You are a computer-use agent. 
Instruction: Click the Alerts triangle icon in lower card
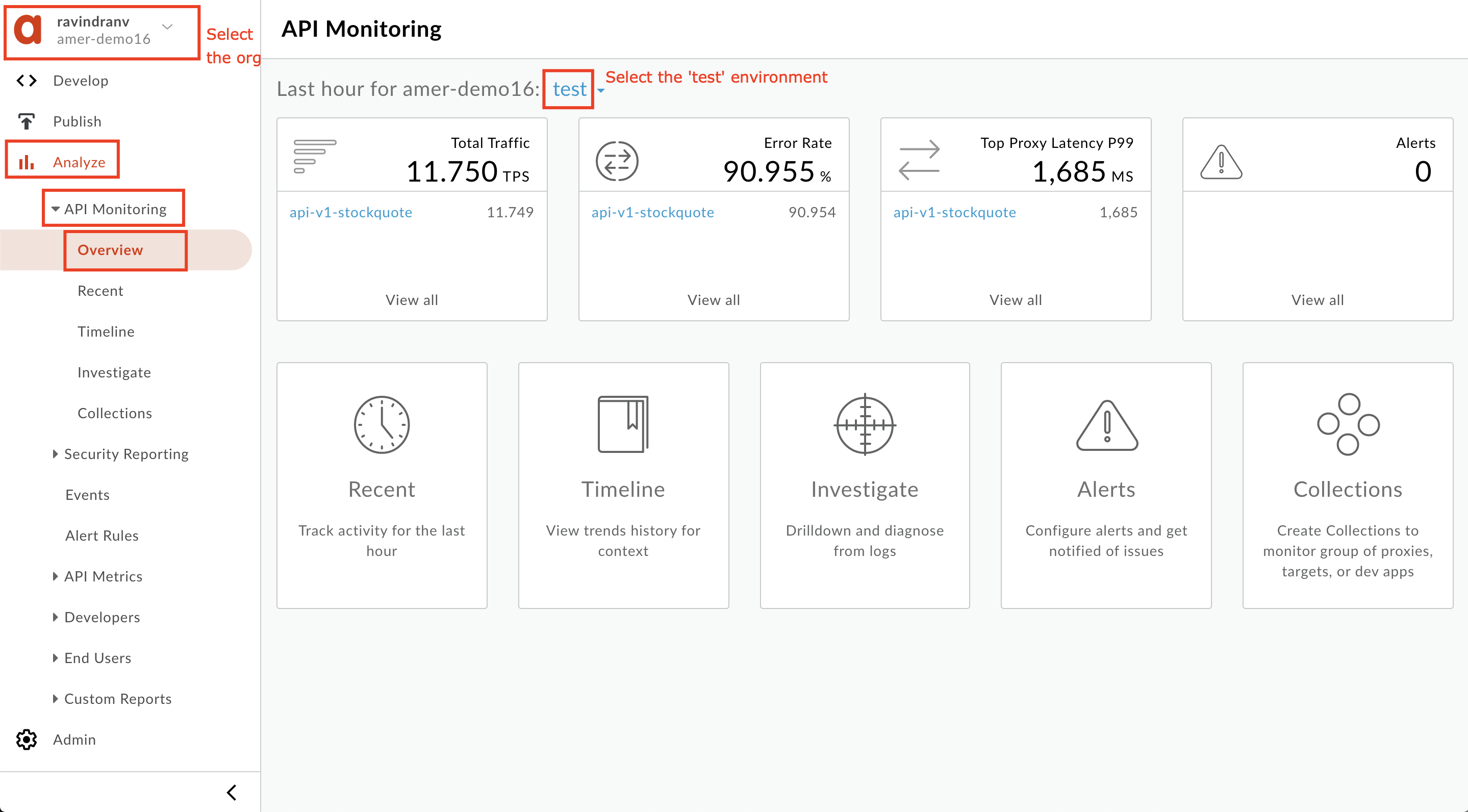coord(1107,426)
